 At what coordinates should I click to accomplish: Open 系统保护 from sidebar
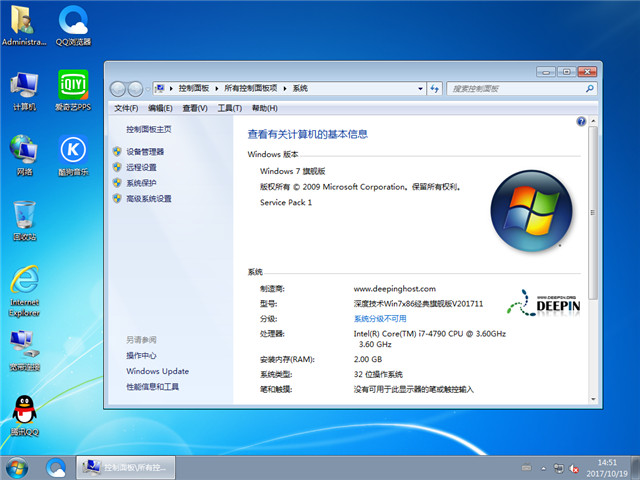(141, 183)
